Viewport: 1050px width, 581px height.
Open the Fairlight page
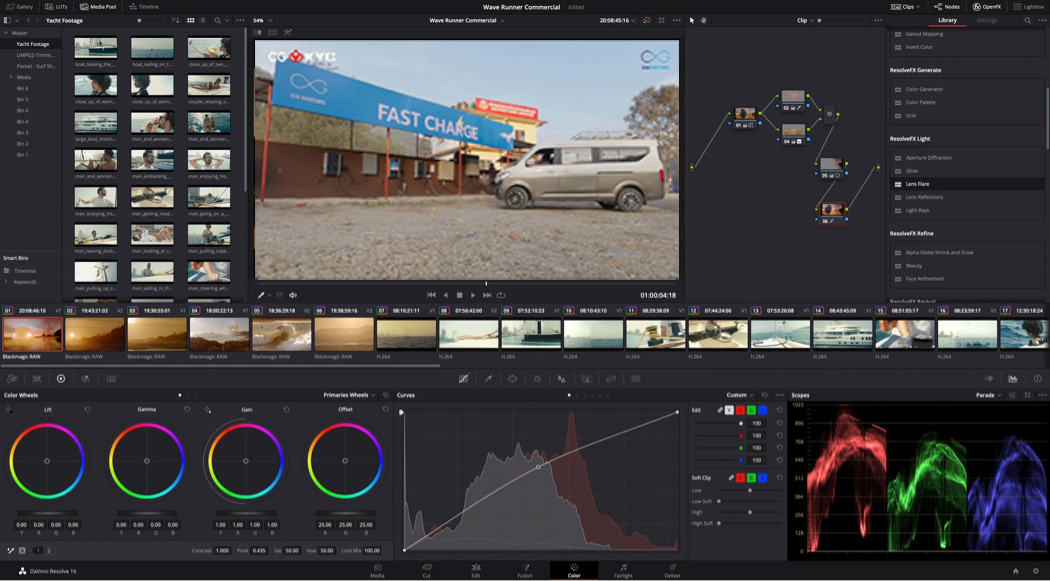623,570
